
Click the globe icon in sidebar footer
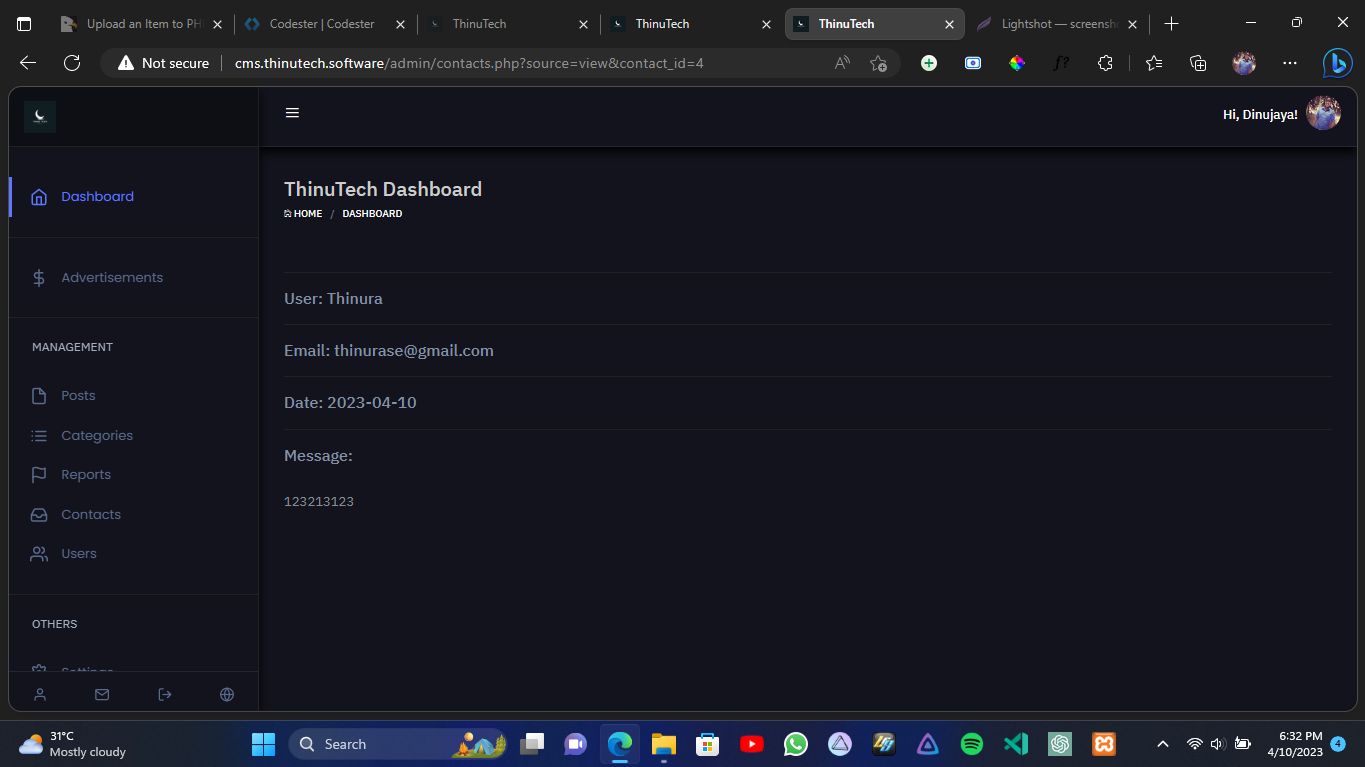pos(227,694)
